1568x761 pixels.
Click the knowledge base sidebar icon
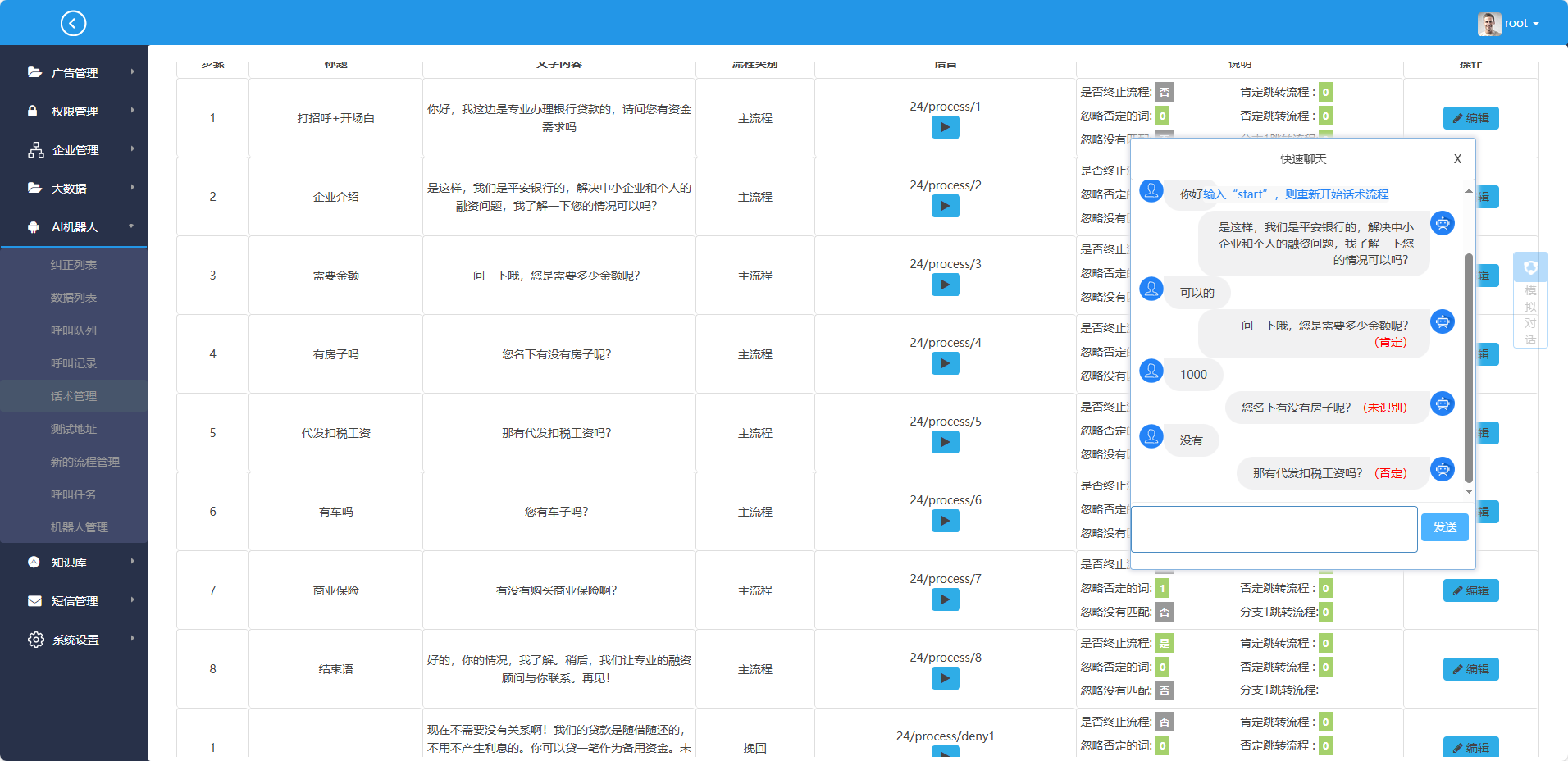(34, 563)
